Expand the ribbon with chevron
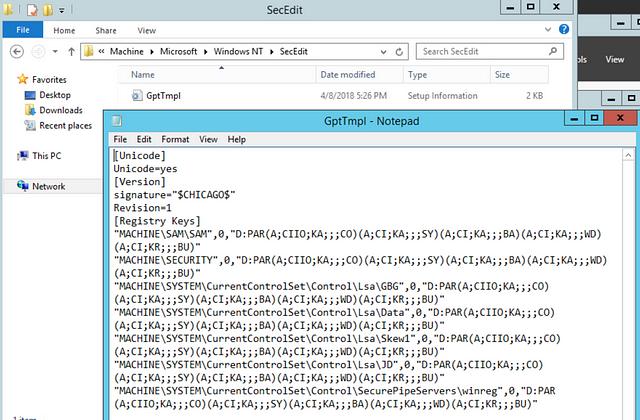640x420 pixels. (548, 29)
